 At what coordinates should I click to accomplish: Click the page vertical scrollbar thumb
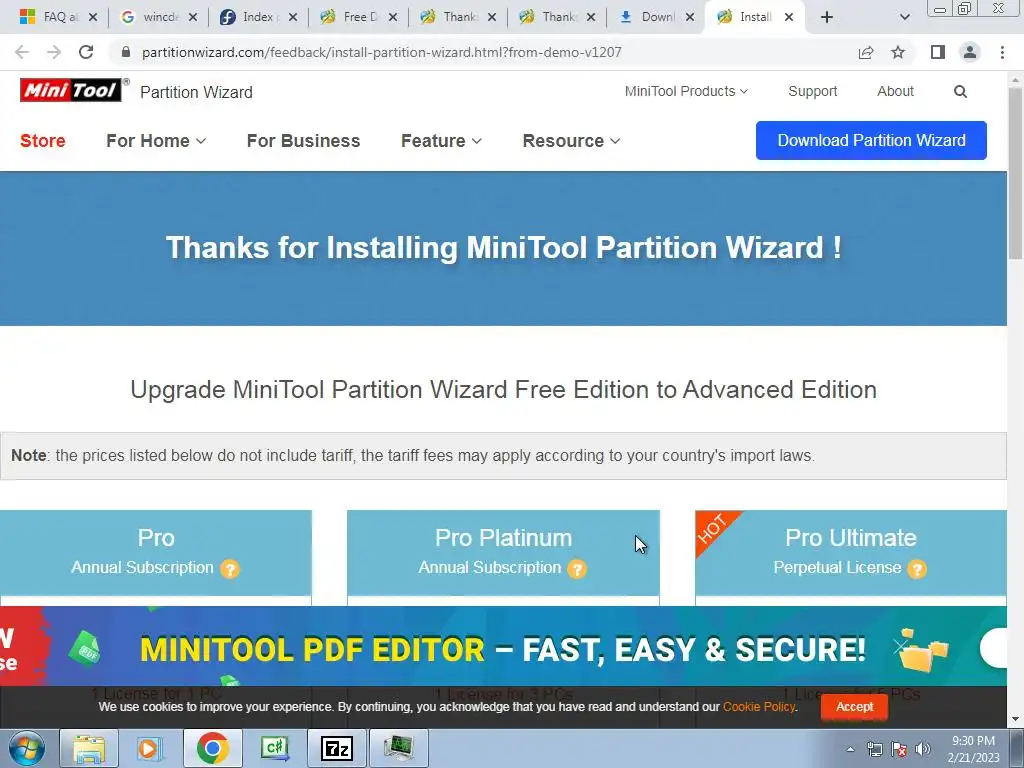[1016, 173]
